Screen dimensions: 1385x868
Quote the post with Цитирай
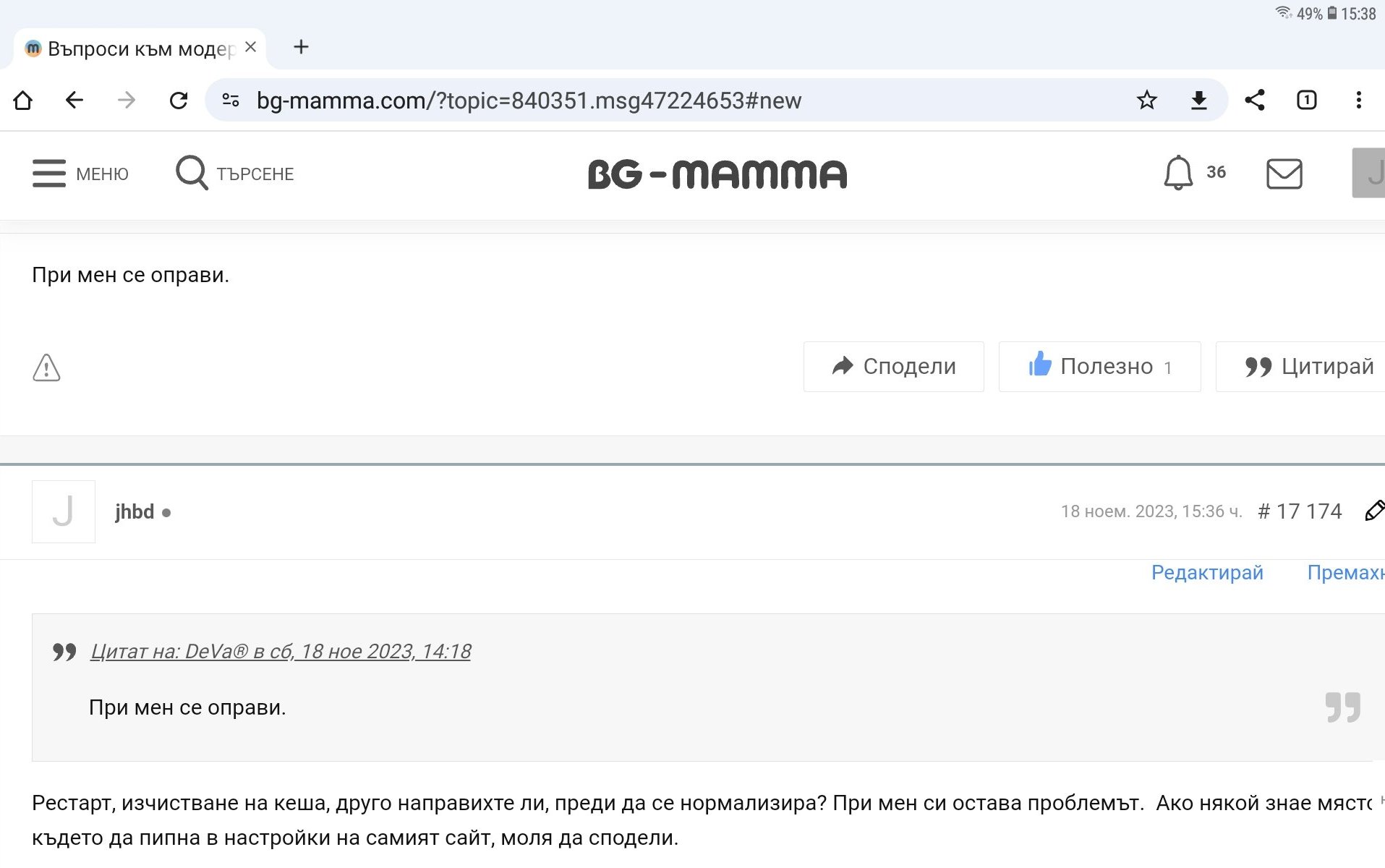1308,367
